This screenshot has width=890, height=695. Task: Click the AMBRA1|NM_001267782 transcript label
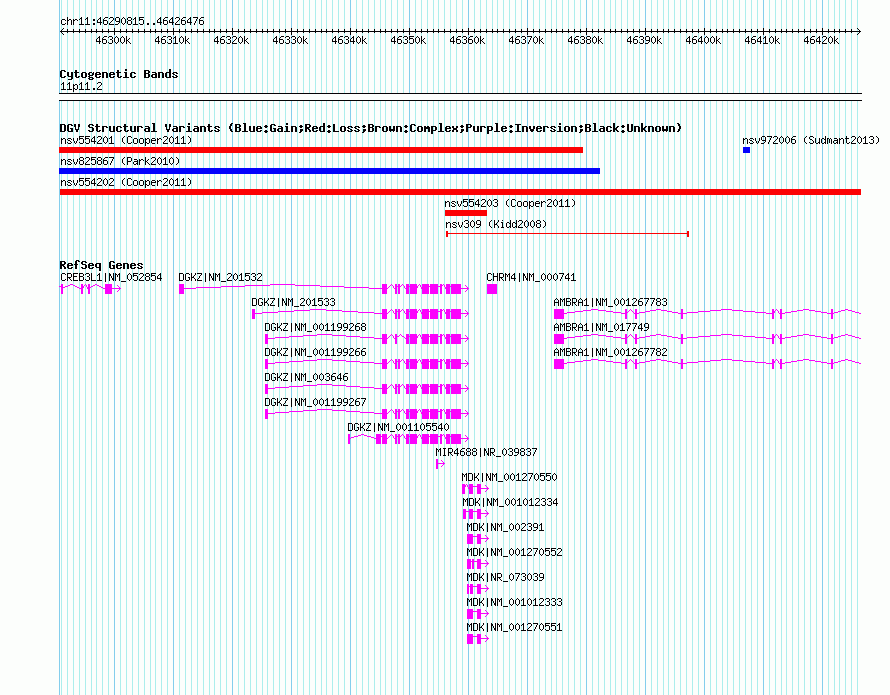(610, 352)
